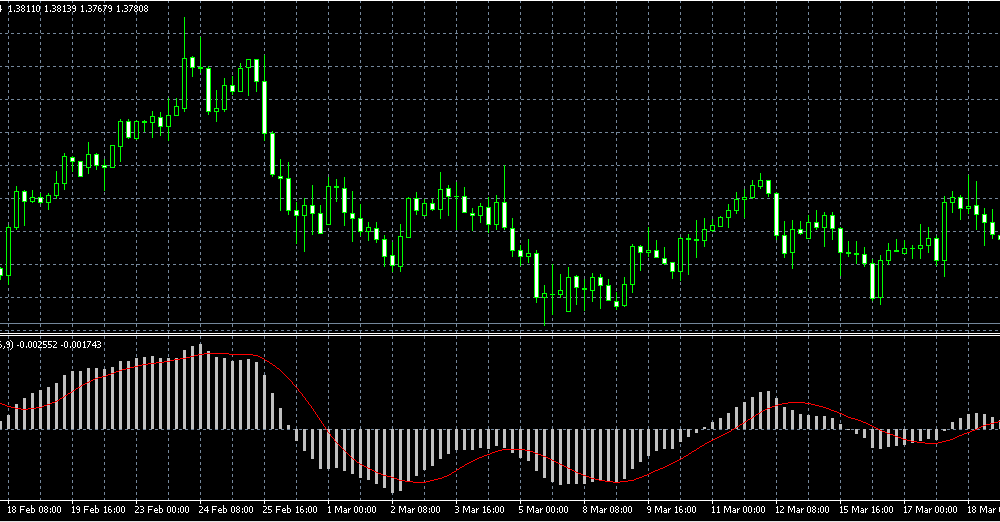Click the 5 Mar 00:00 time label
1000x522 pixels.
pos(543,510)
